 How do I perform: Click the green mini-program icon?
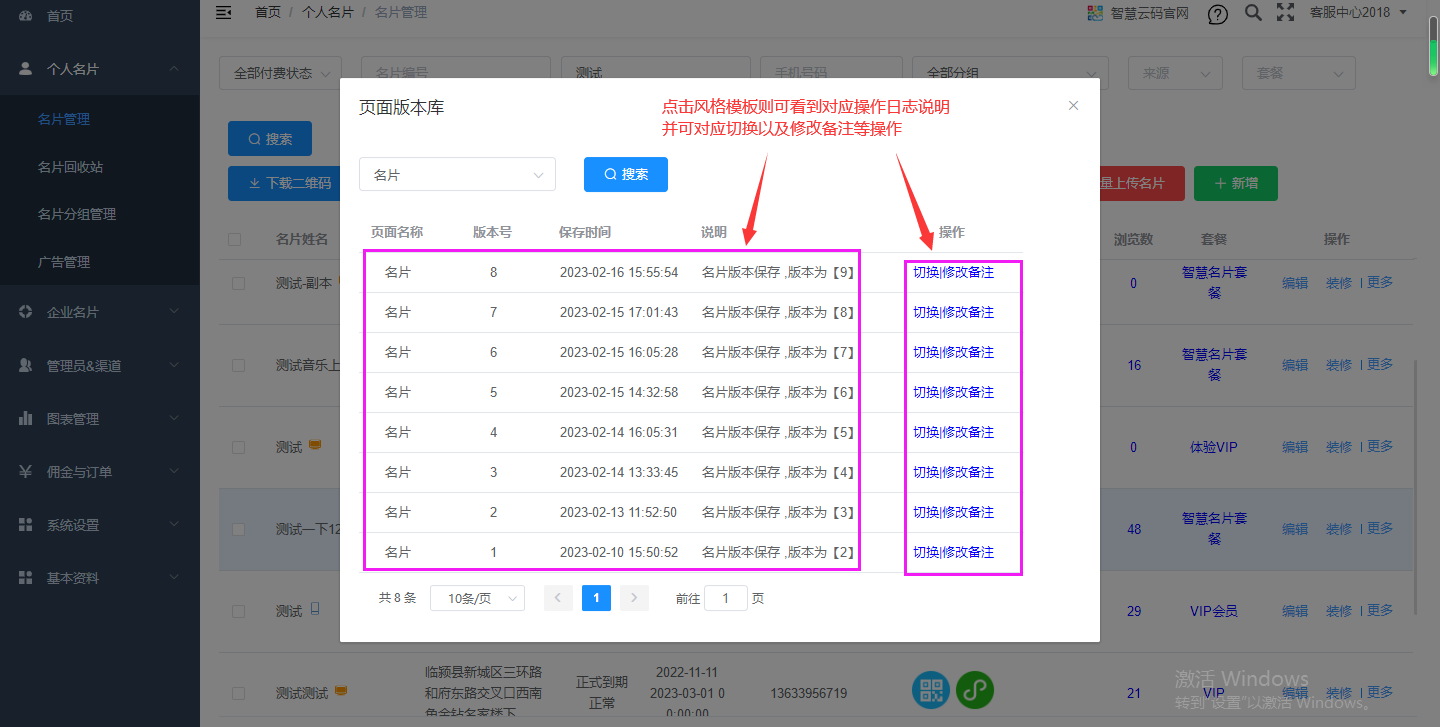pyautogui.click(x=974, y=691)
